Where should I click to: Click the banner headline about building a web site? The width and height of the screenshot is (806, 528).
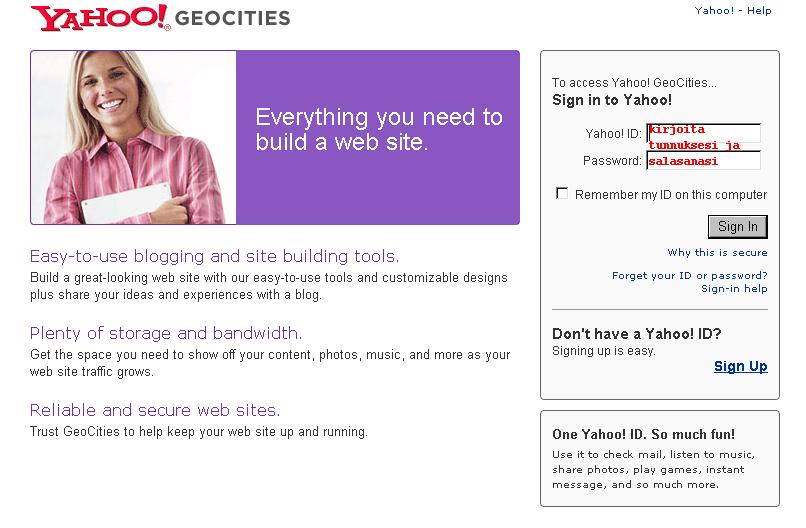coord(378,130)
